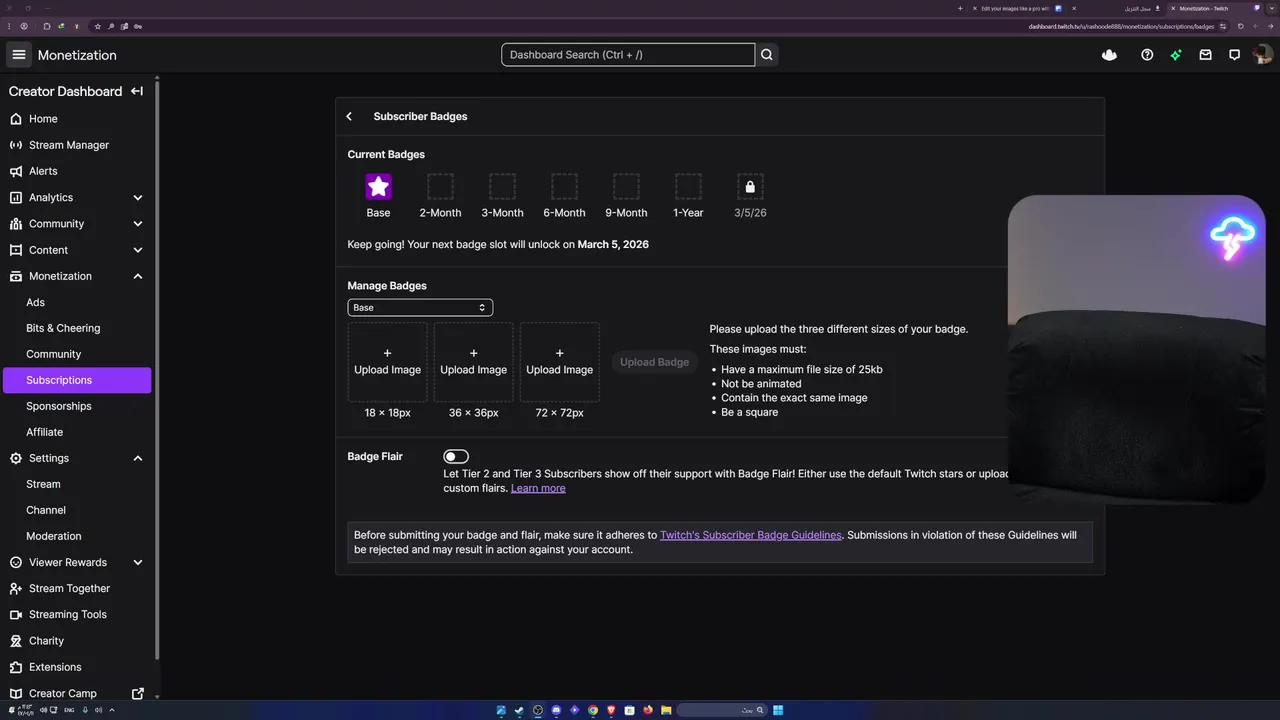Open the Badge Flair Learn more link
Image resolution: width=1280 pixels, height=720 pixels.
click(538, 488)
